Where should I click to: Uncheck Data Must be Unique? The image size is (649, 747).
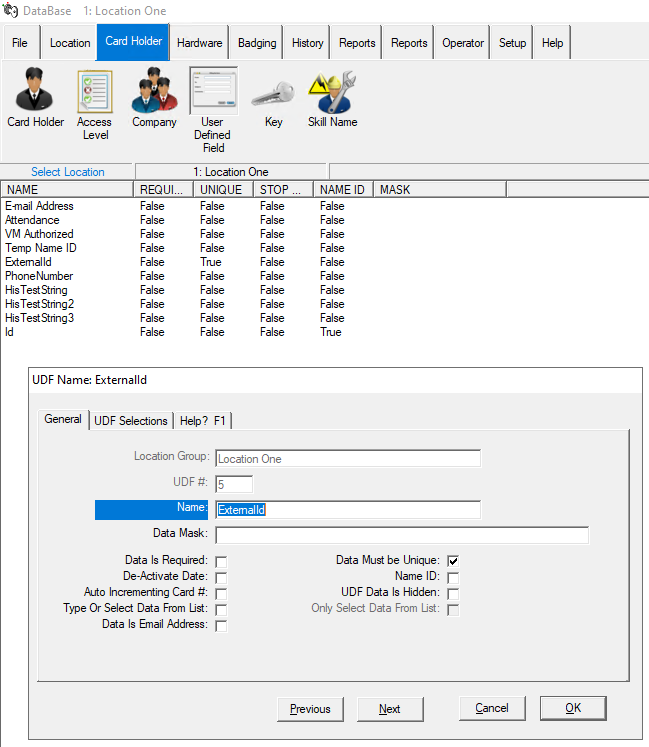(453, 561)
